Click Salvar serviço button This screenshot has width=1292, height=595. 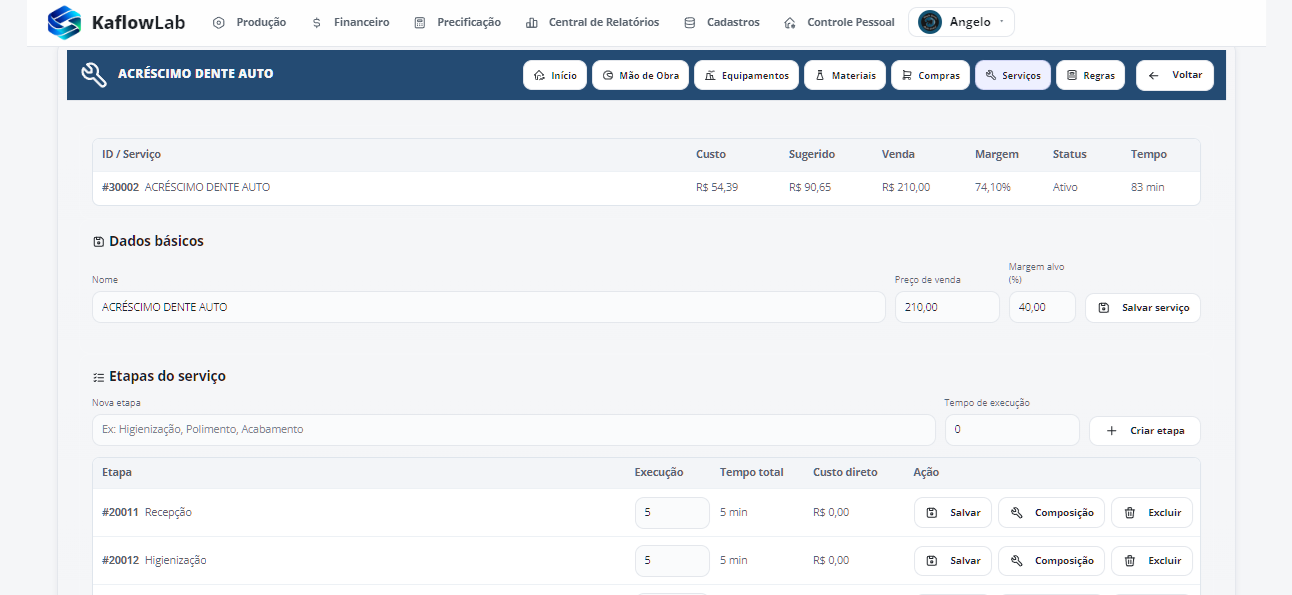coord(1143,308)
